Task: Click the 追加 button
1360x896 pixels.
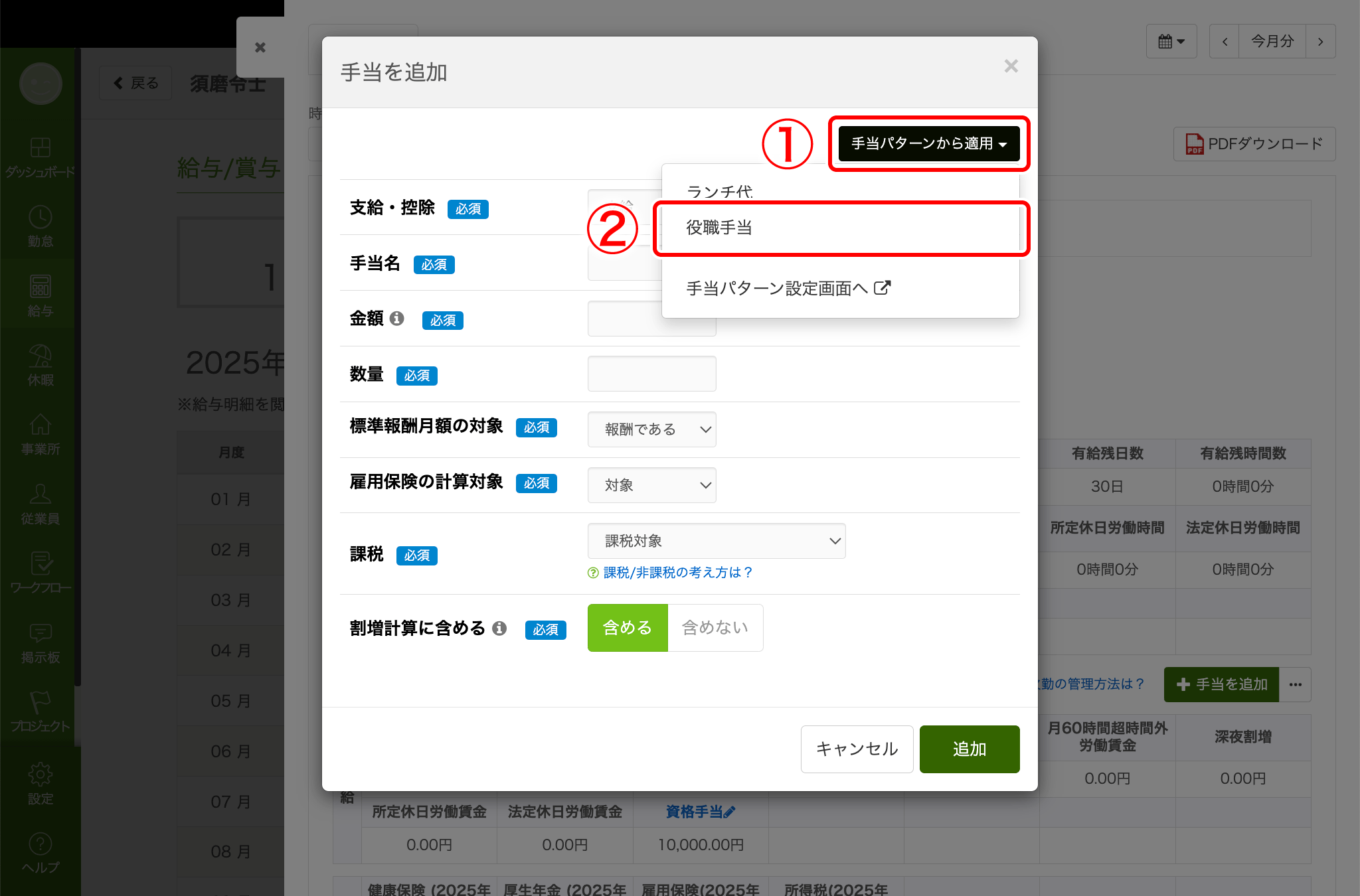Action: tap(970, 749)
